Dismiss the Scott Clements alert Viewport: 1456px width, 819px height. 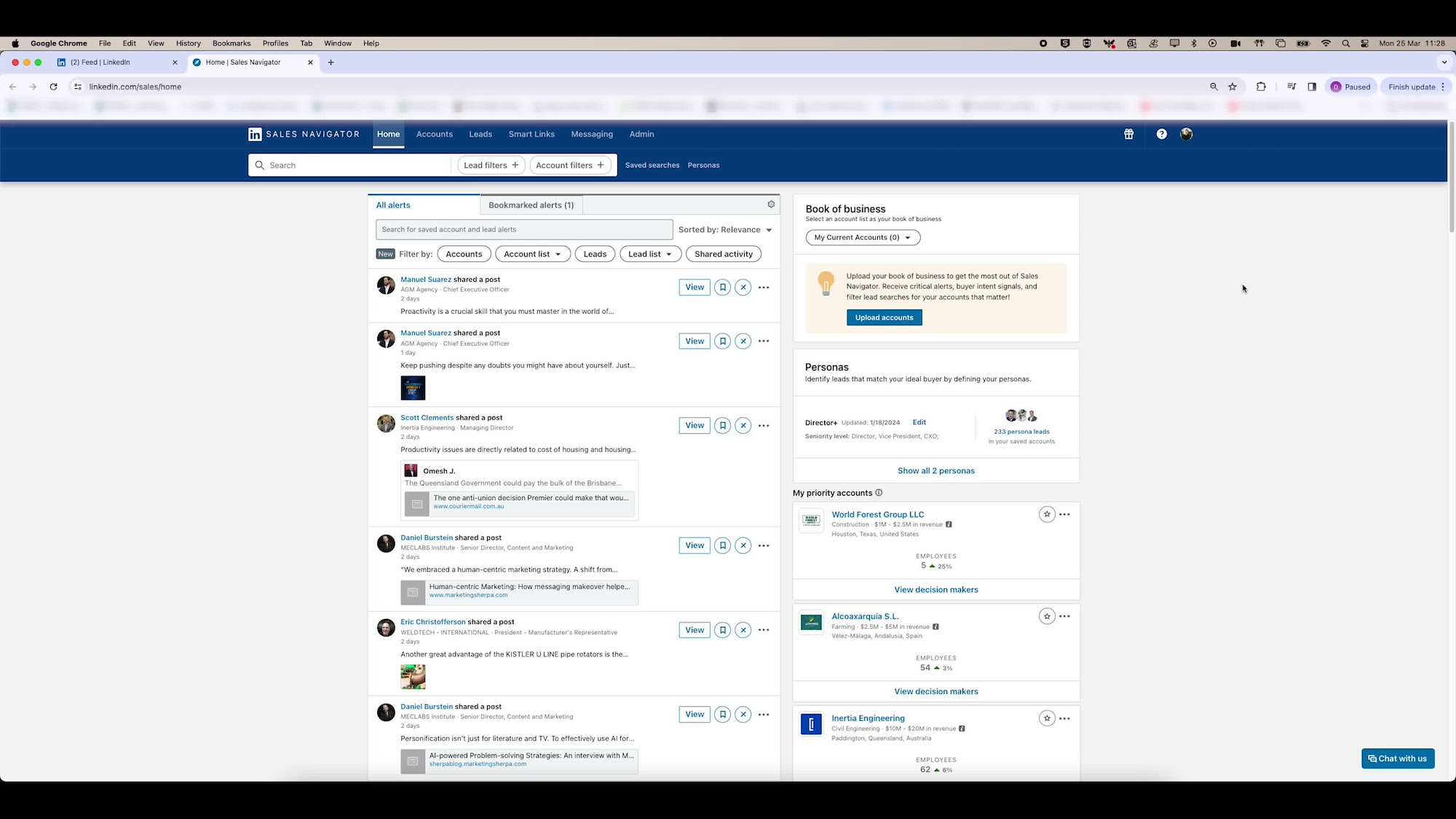click(x=743, y=426)
